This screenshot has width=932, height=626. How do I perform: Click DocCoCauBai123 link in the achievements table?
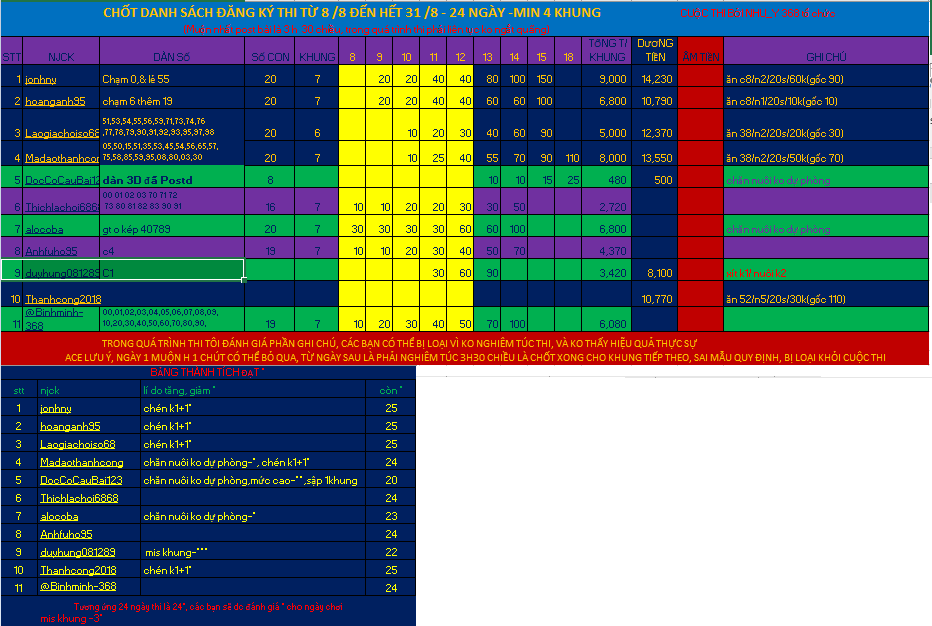[x=81, y=480]
